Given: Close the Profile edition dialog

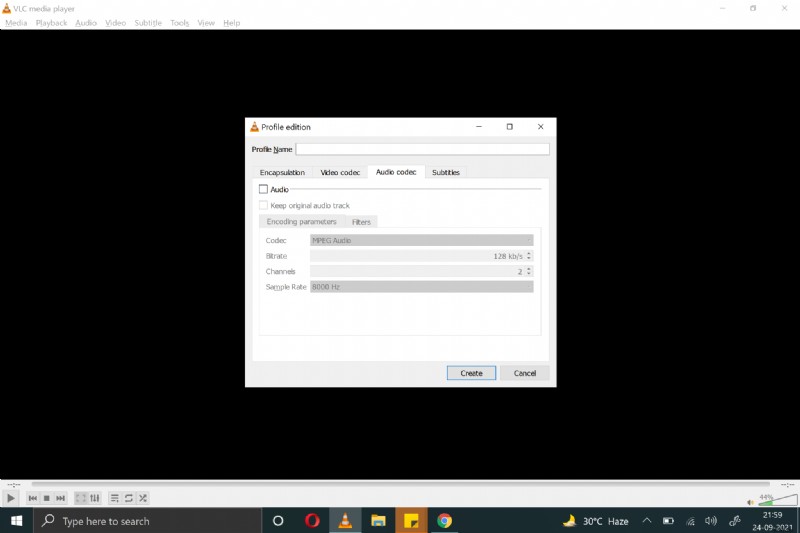Looking at the screenshot, I should [540, 126].
